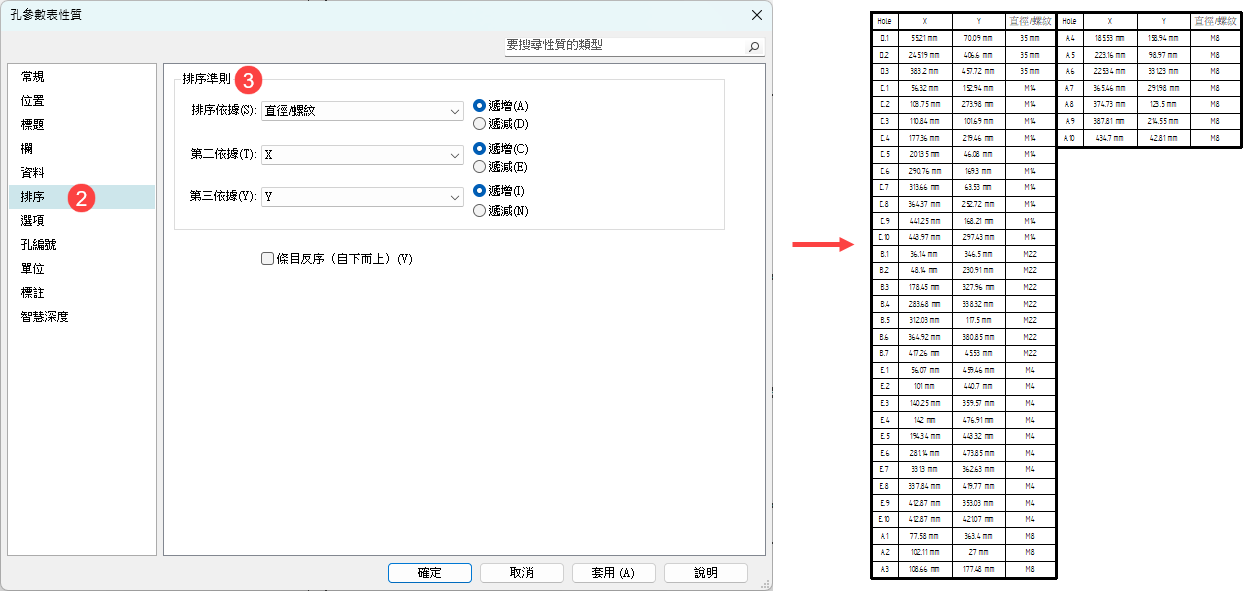Show the 單位 settings page

[x=33, y=269]
